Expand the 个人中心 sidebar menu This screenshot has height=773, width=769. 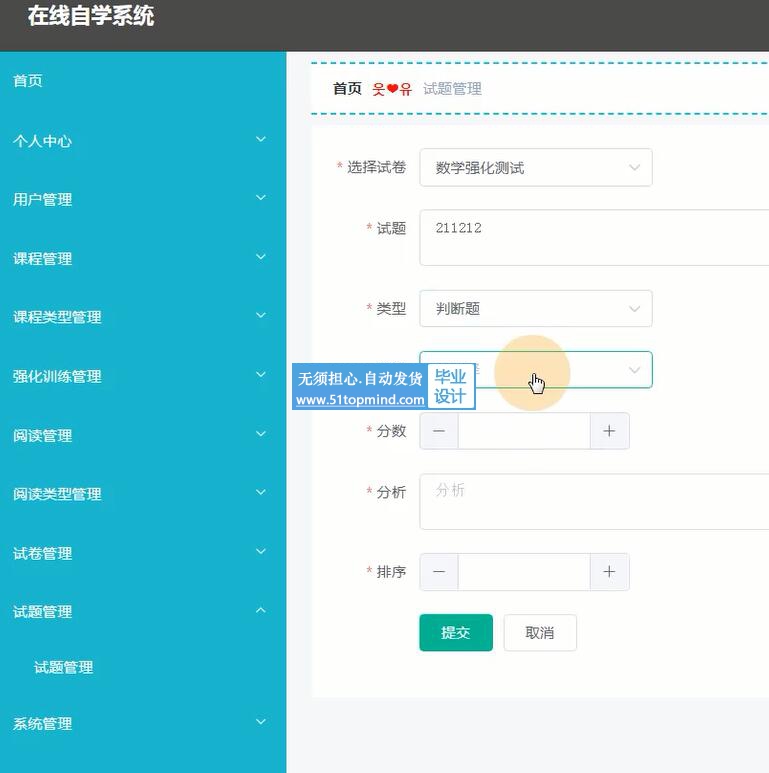pos(142,141)
